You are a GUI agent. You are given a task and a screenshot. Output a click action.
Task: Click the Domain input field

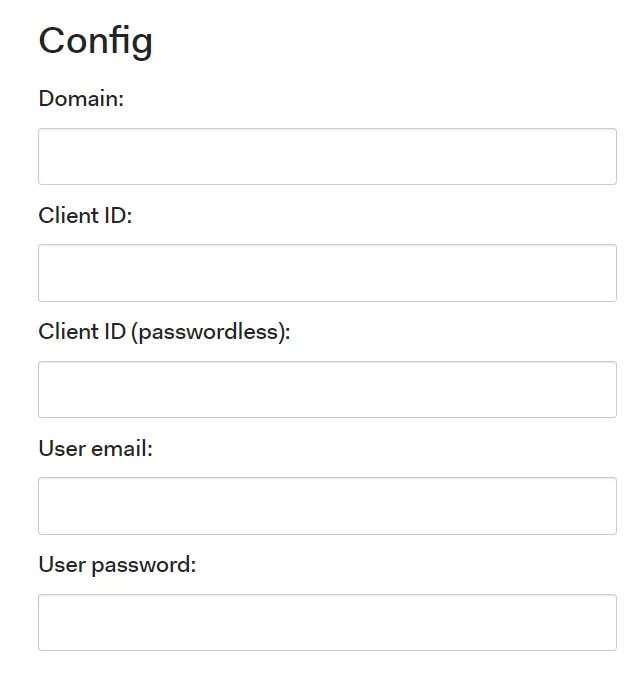[327, 156]
